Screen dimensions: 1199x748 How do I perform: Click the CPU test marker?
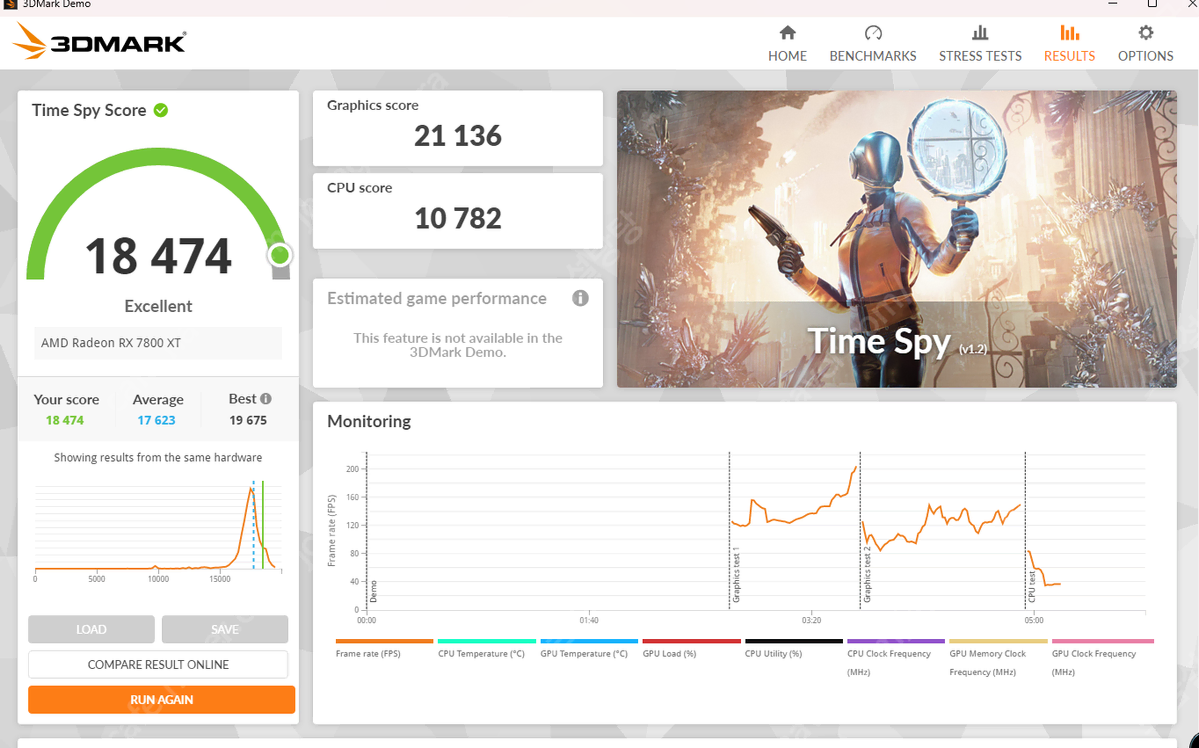[1032, 586]
